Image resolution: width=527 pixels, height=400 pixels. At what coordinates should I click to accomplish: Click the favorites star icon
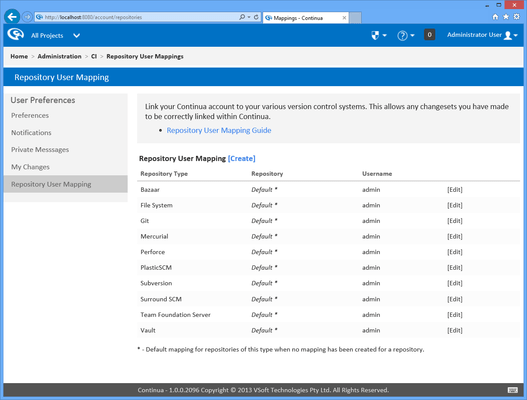click(x=506, y=17)
